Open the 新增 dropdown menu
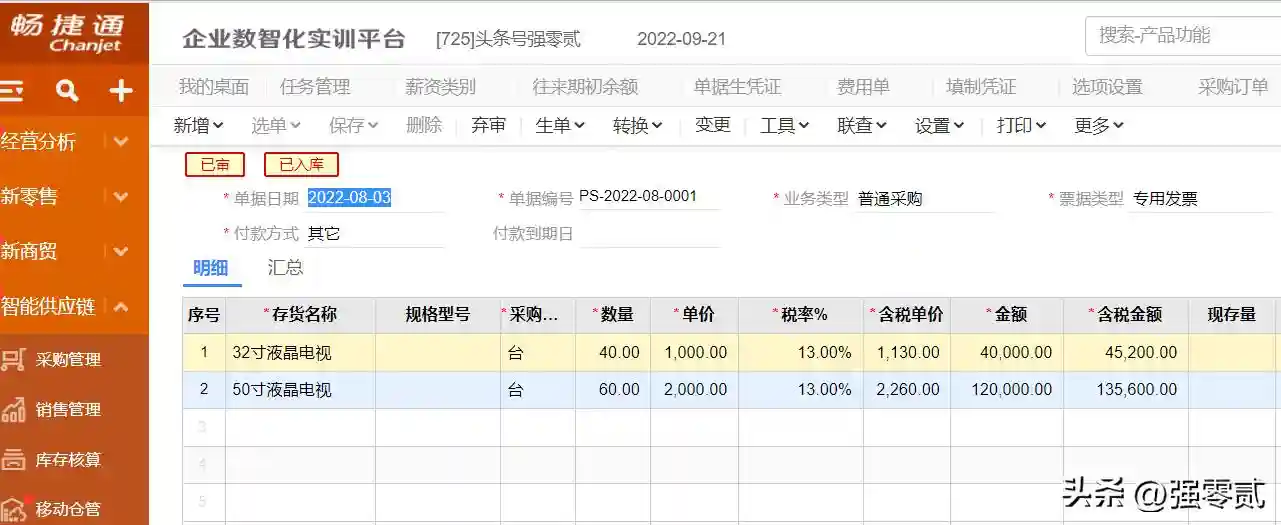 [198, 126]
